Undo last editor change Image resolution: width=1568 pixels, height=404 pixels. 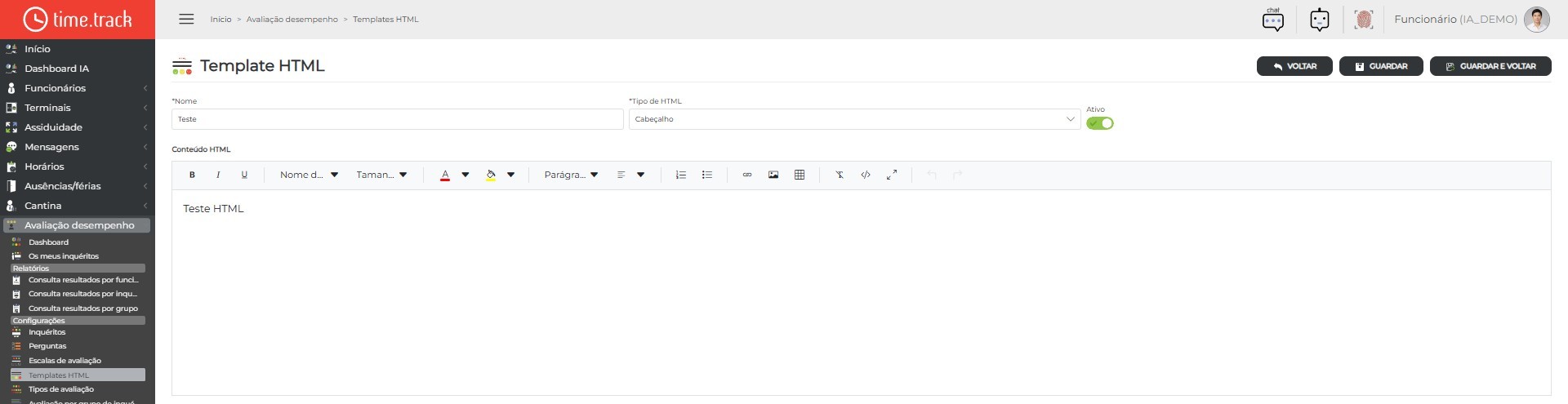point(932,175)
